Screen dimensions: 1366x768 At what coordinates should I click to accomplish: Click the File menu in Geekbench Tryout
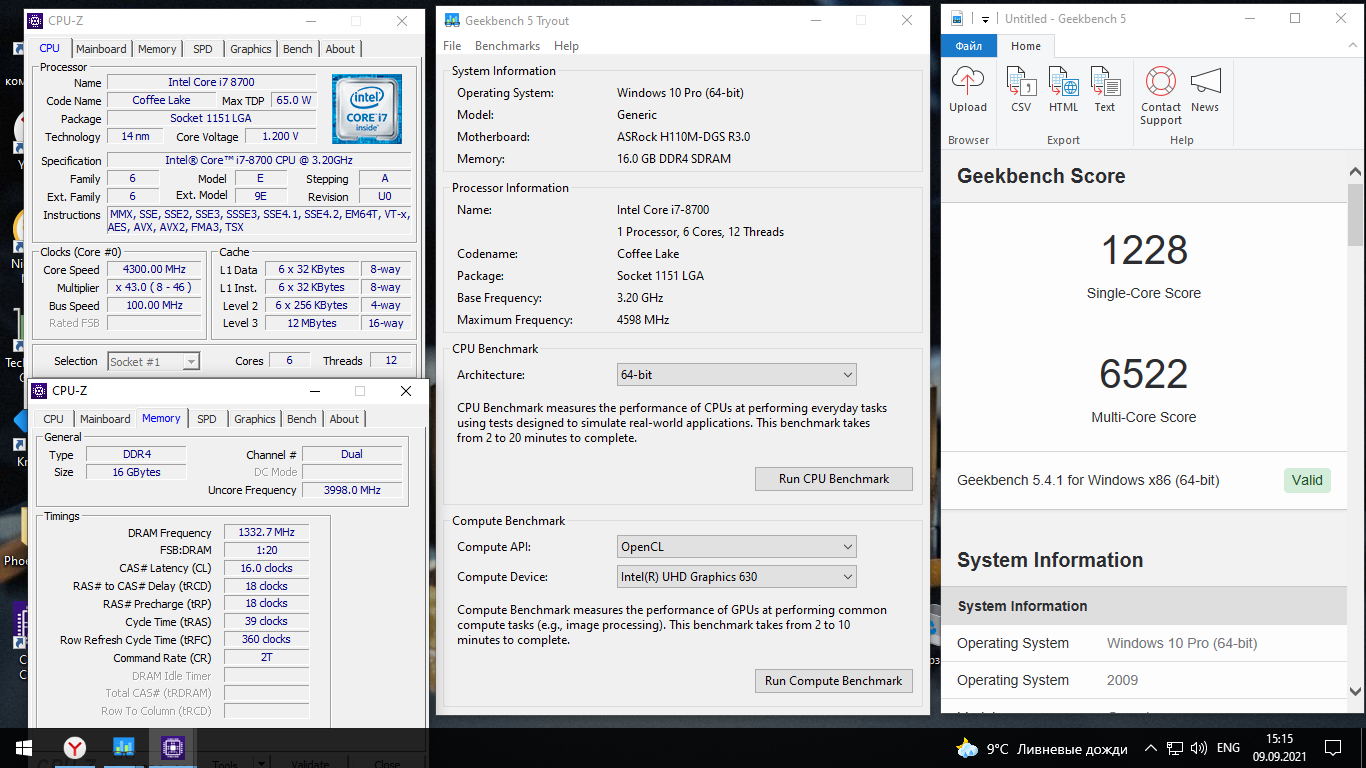(452, 46)
